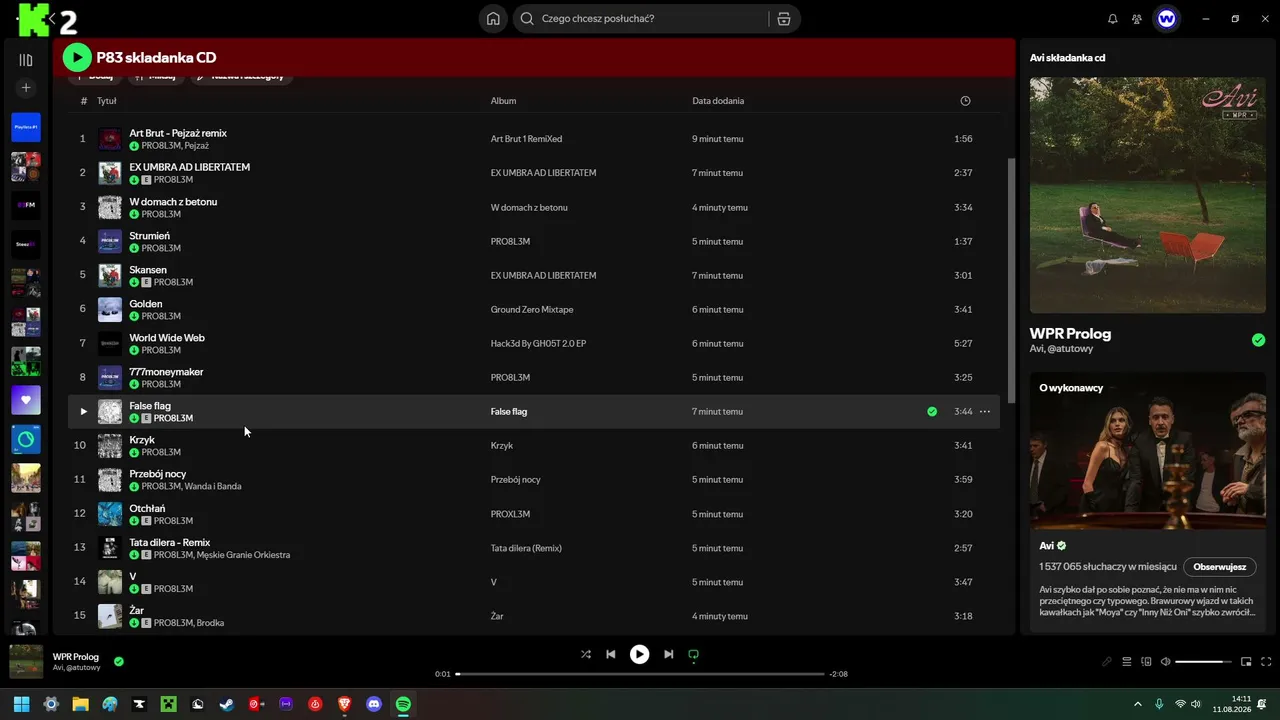Play the P83 składanka CD playlist
This screenshot has height=720, width=1280.
coord(77,58)
